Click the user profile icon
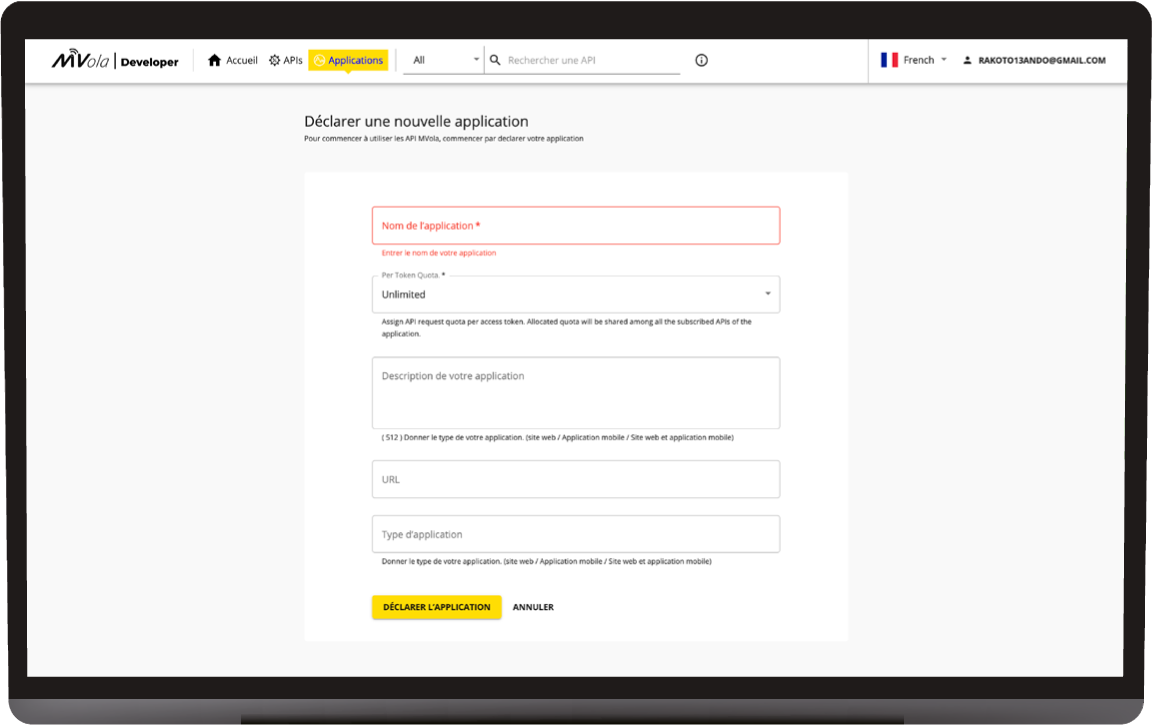 967,60
